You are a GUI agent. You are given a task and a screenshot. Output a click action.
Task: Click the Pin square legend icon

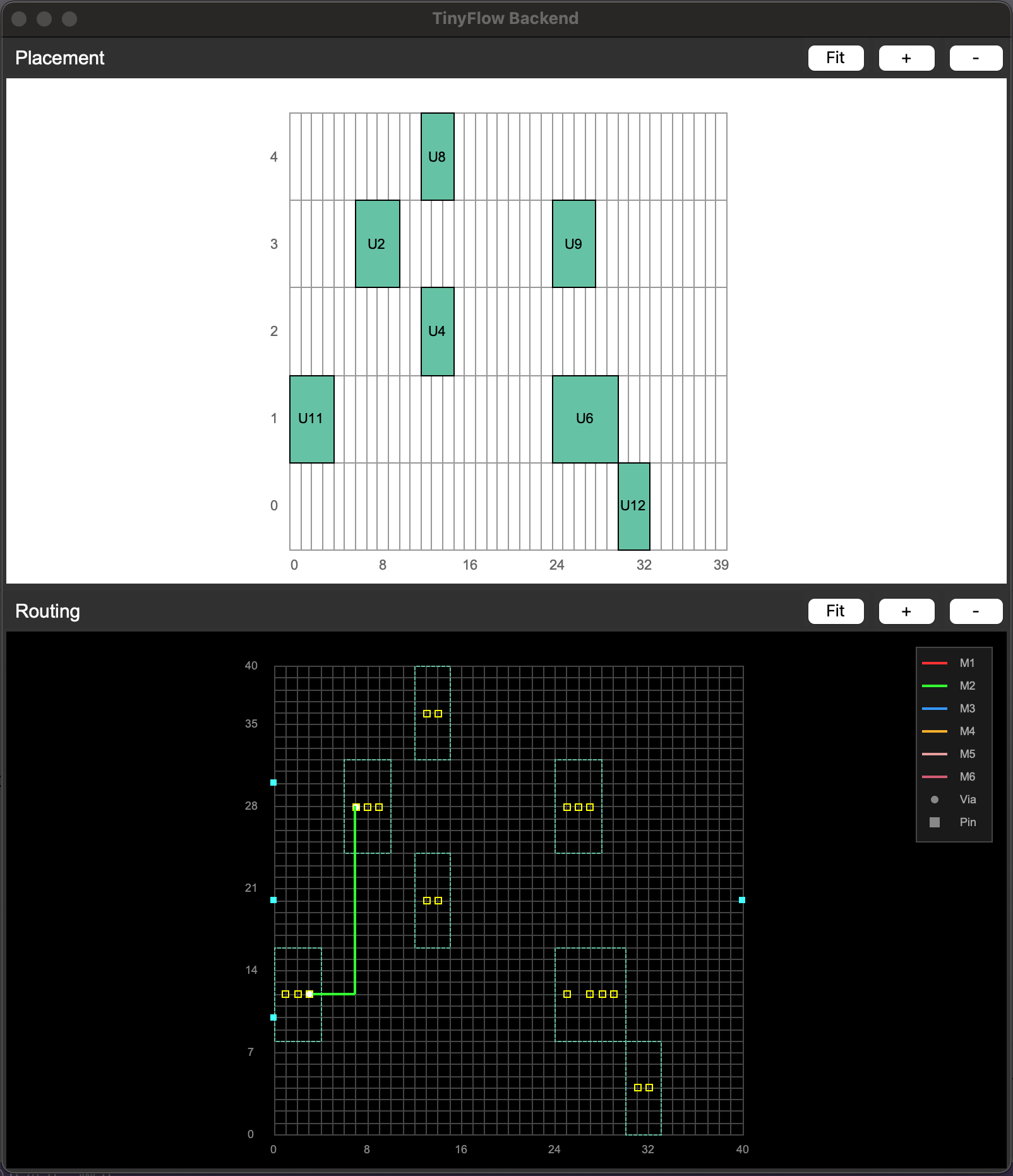click(935, 822)
